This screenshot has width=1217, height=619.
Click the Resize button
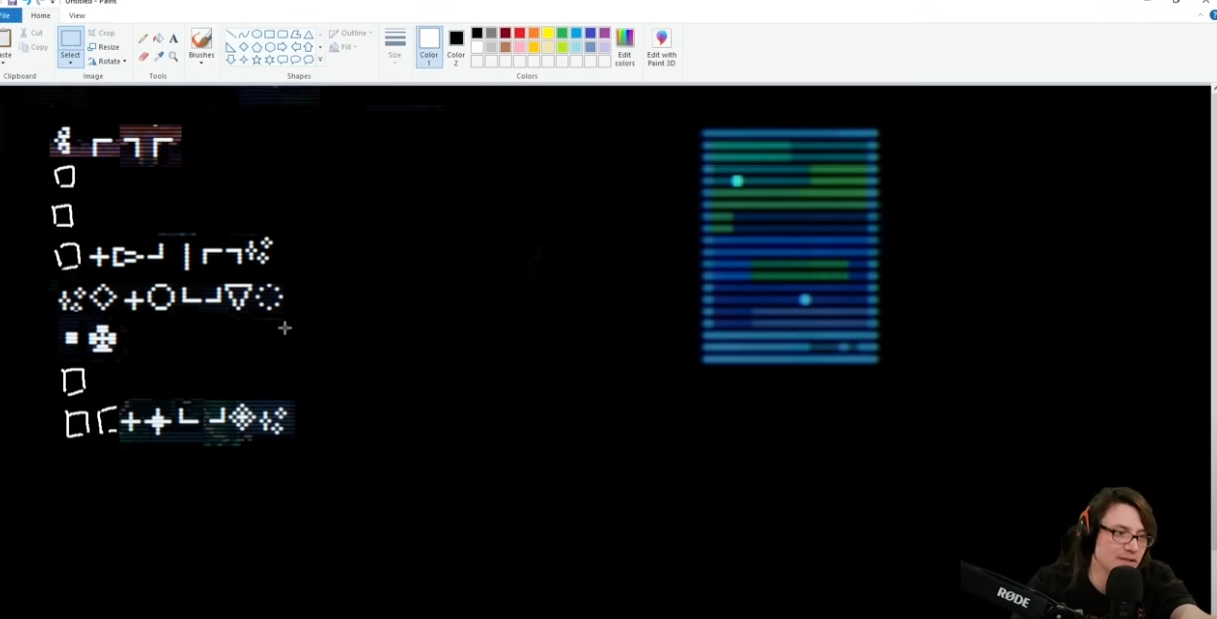tap(103, 47)
